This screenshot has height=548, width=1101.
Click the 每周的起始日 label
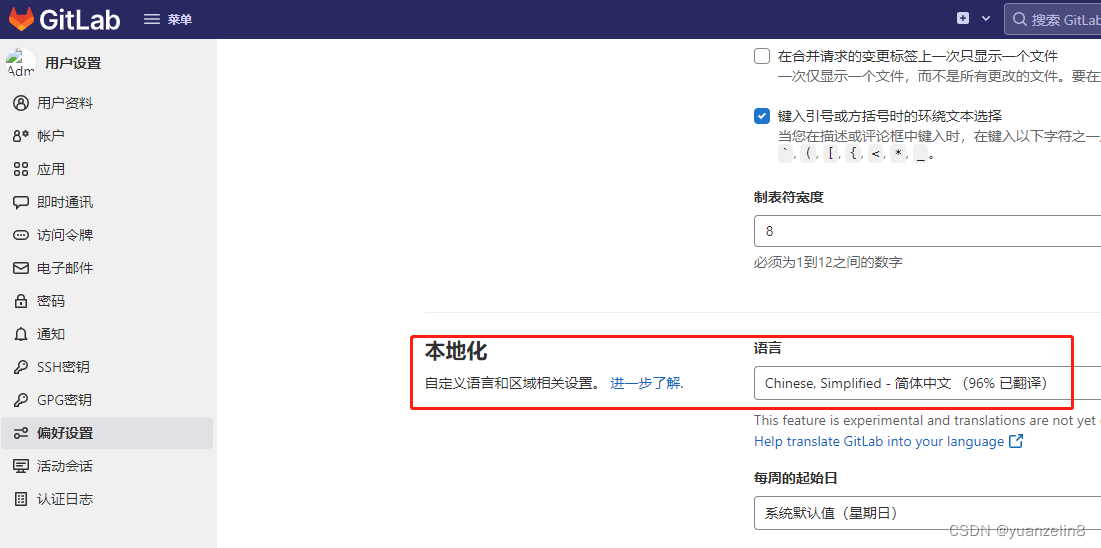(x=796, y=478)
